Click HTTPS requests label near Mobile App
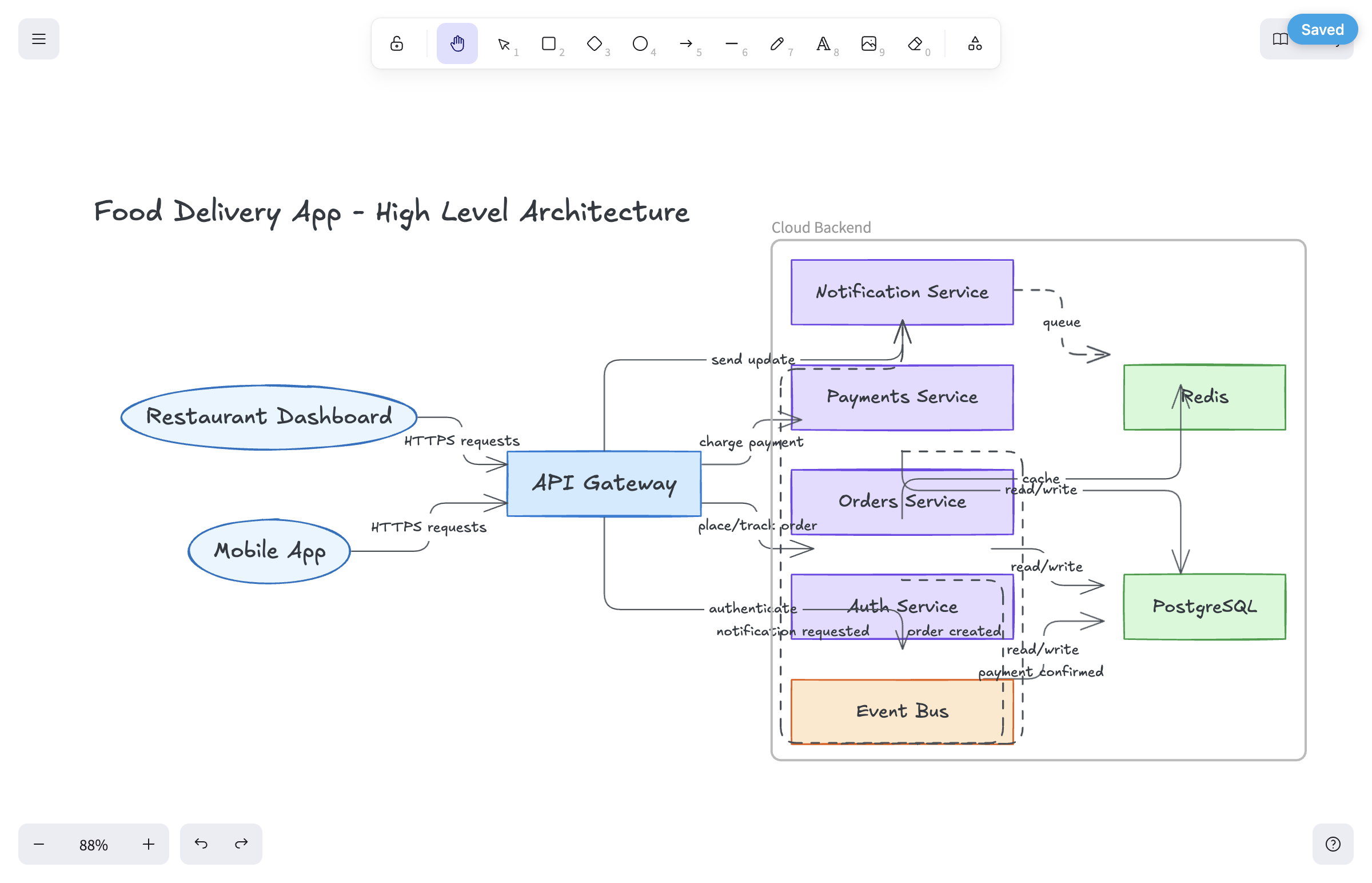The height and width of the screenshot is (883, 1372). (x=429, y=527)
